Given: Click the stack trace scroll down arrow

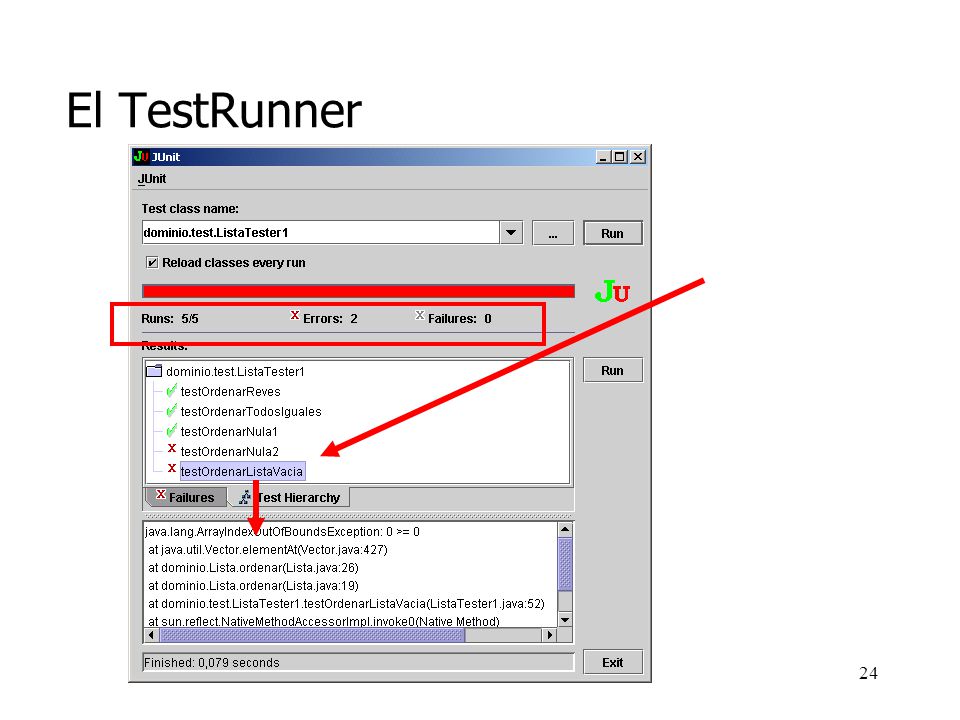Looking at the screenshot, I should [565, 620].
